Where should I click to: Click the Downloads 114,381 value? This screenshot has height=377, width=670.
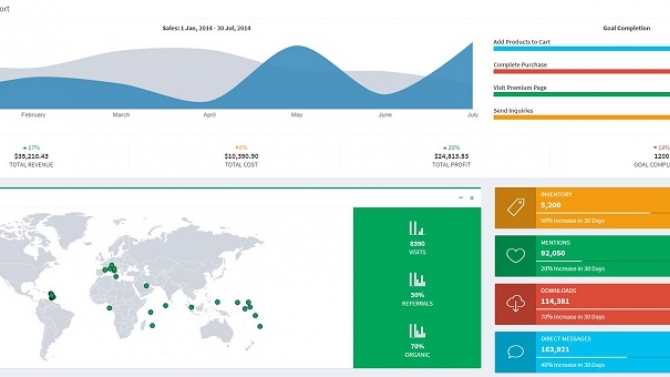point(555,301)
